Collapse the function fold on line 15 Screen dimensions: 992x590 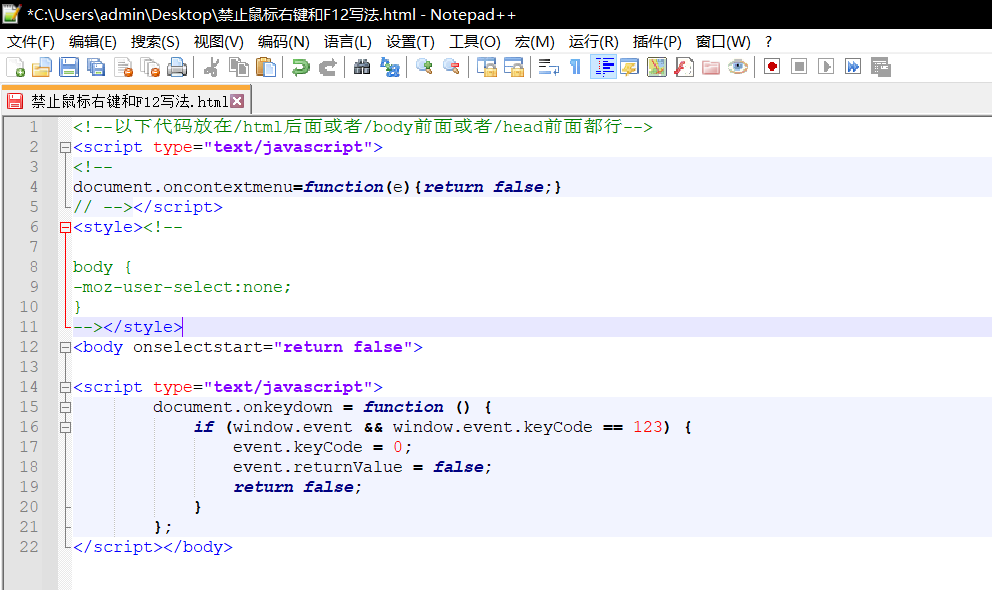point(65,407)
